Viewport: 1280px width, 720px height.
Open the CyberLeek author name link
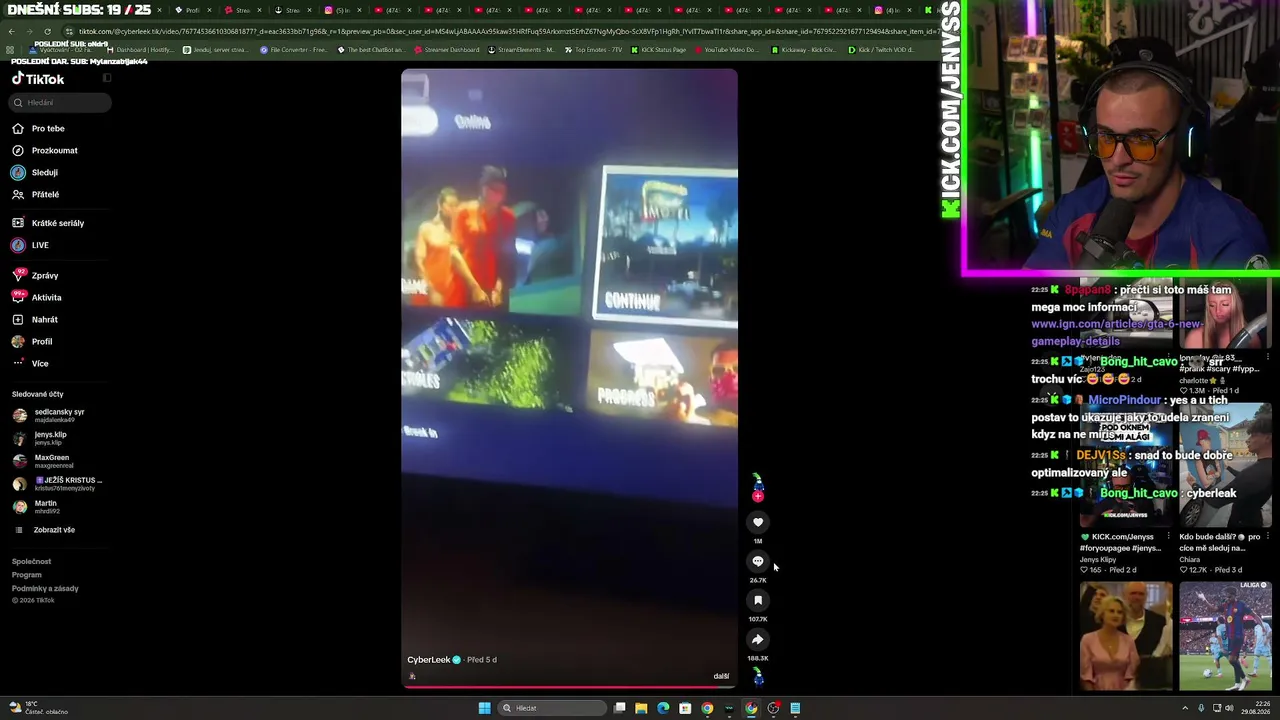coord(428,660)
